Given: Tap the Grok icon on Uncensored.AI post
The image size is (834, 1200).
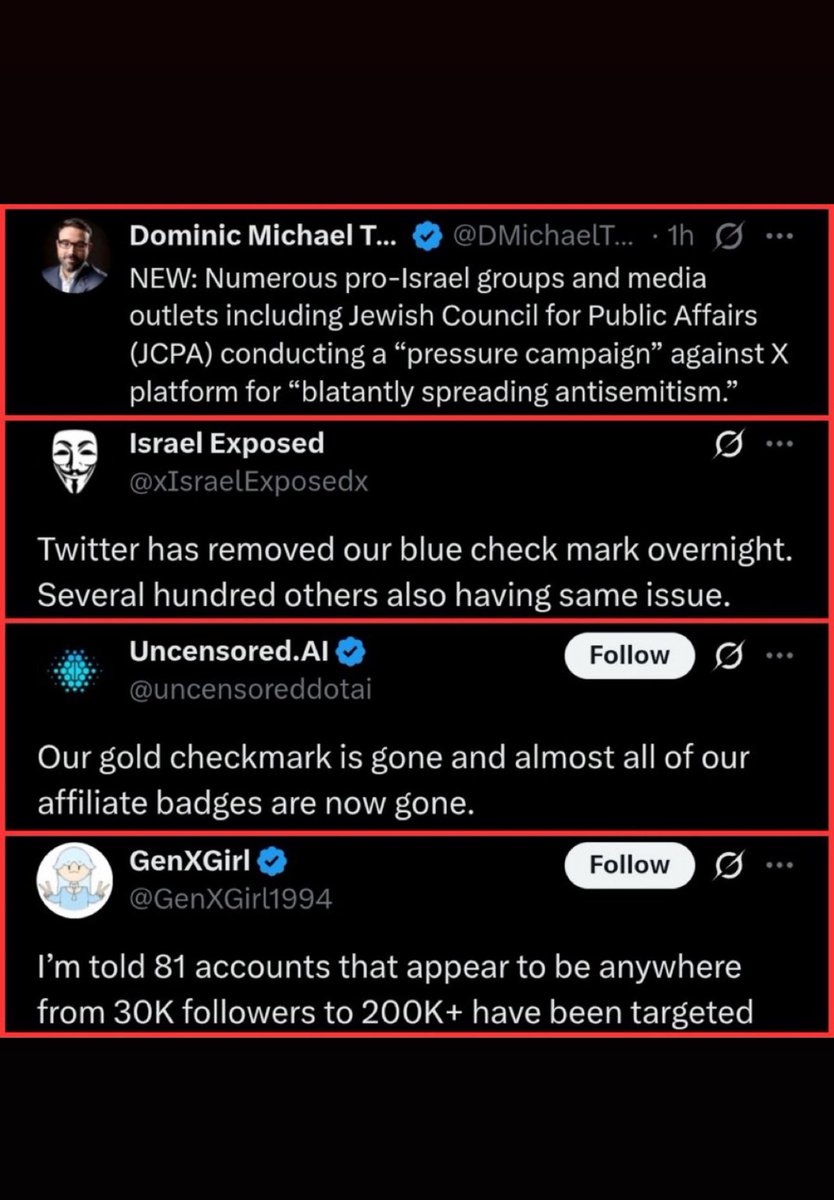Looking at the screenshot, I should [729, 656].
